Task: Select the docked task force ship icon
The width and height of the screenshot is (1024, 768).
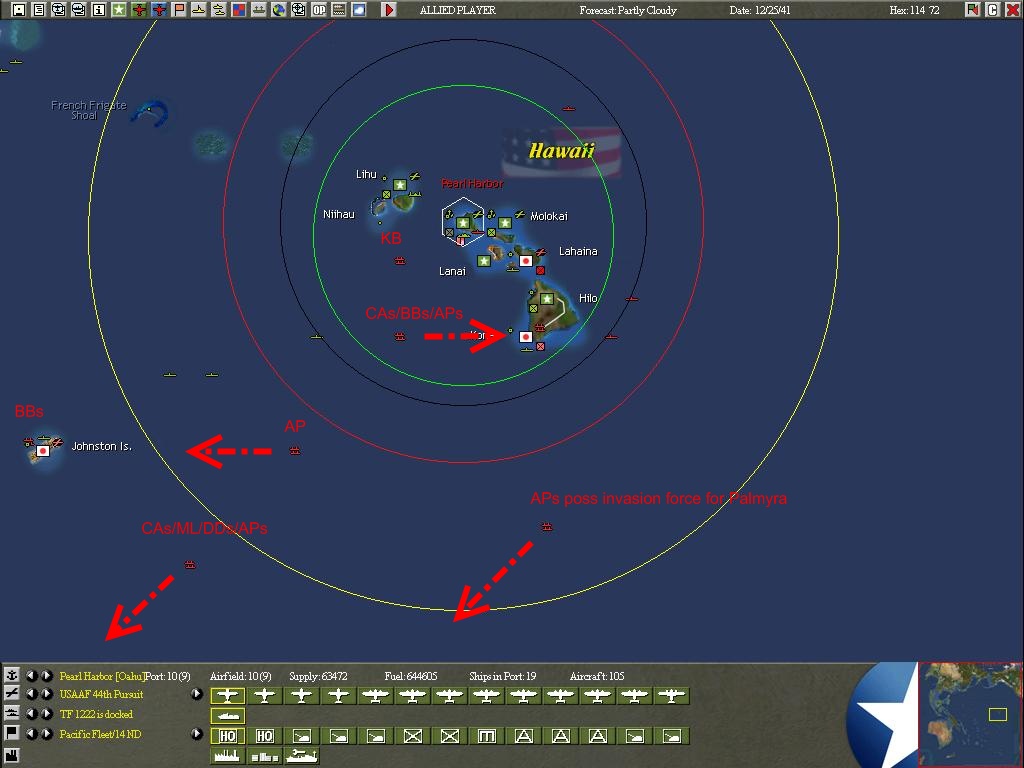Action: point(227,716)
